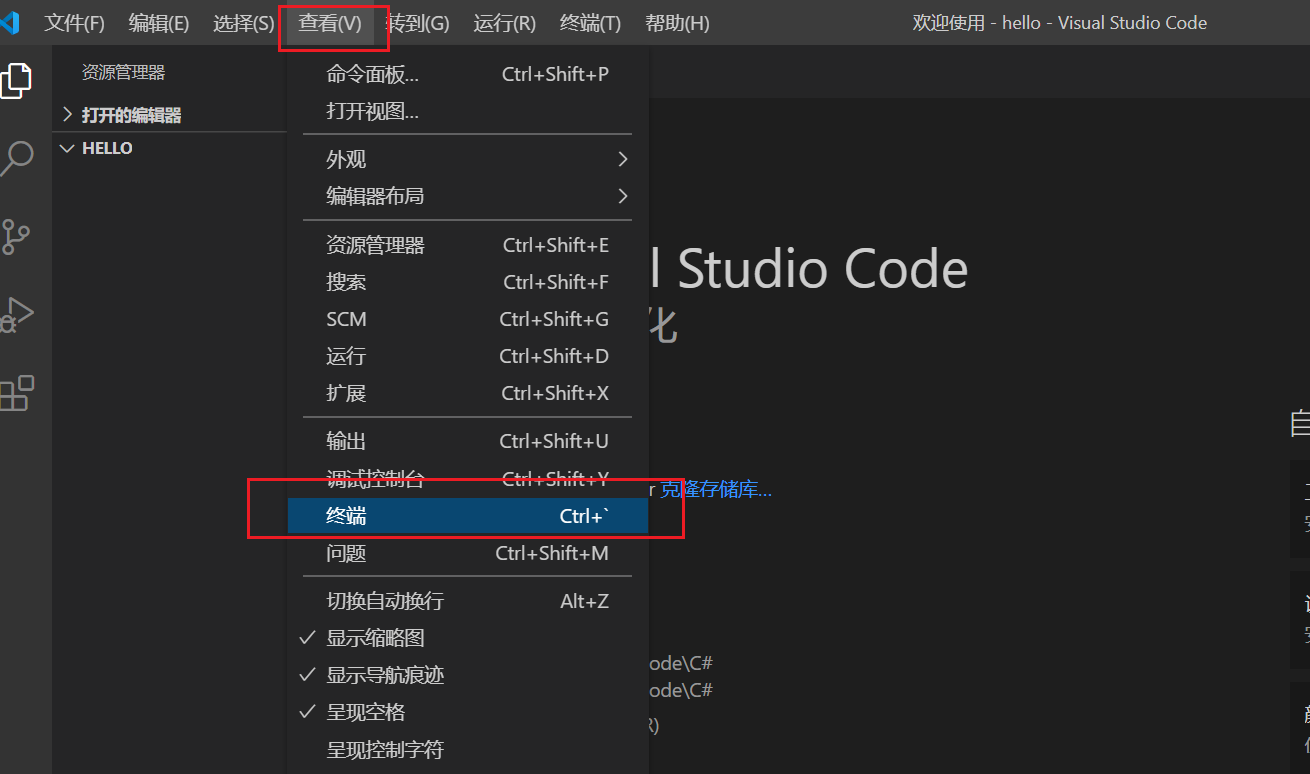
Task: Toggle 呈现空格 checked menu item
Action: point(468,712)
